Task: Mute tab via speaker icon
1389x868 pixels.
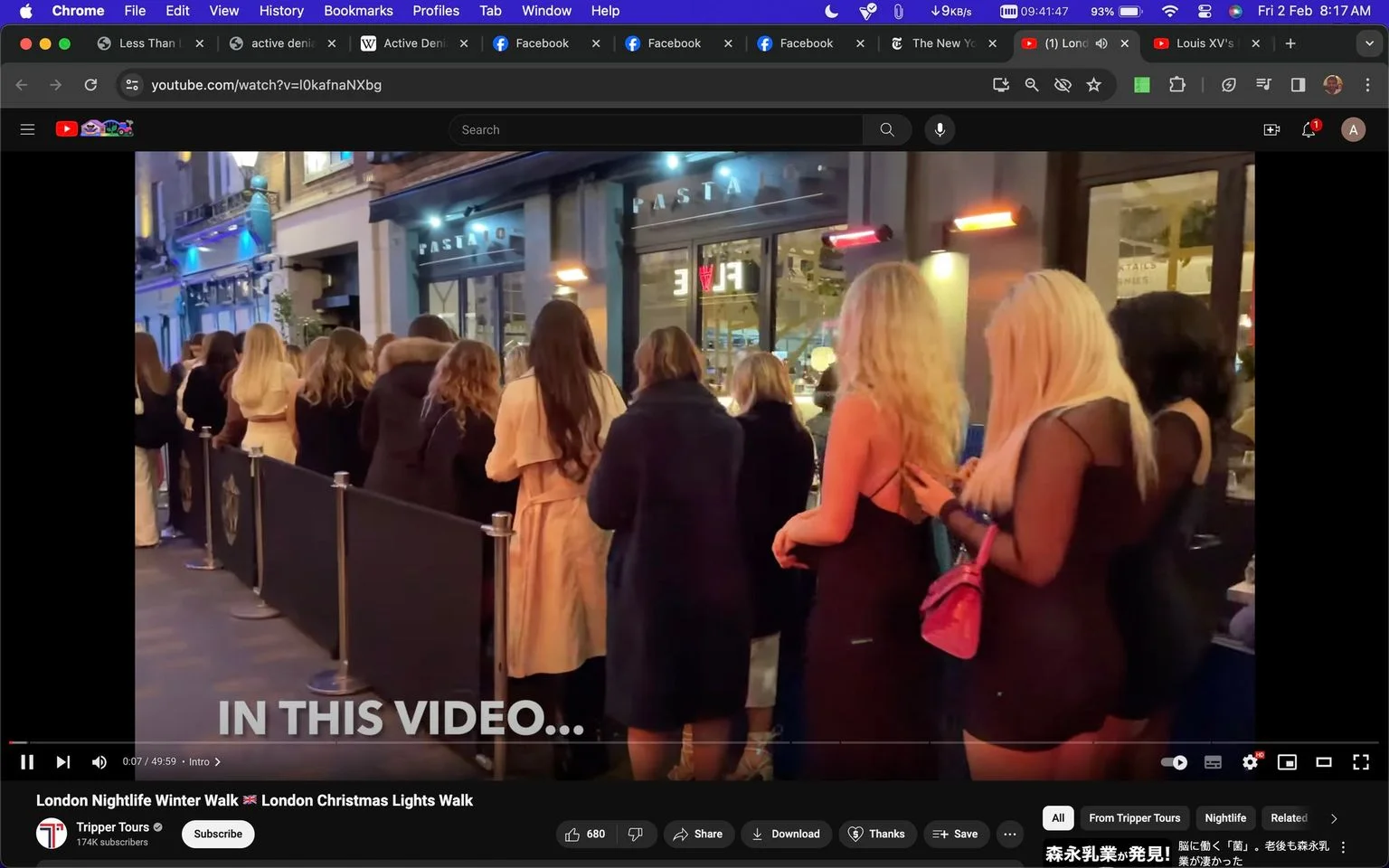Action: click(1101, 43)
